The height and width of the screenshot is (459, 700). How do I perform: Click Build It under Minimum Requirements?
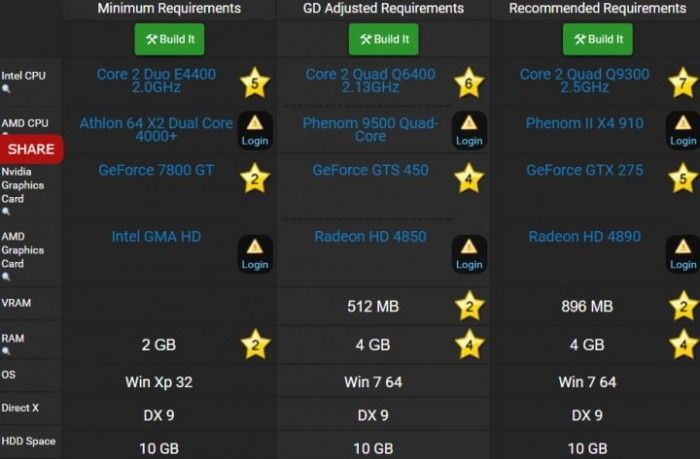170,39
